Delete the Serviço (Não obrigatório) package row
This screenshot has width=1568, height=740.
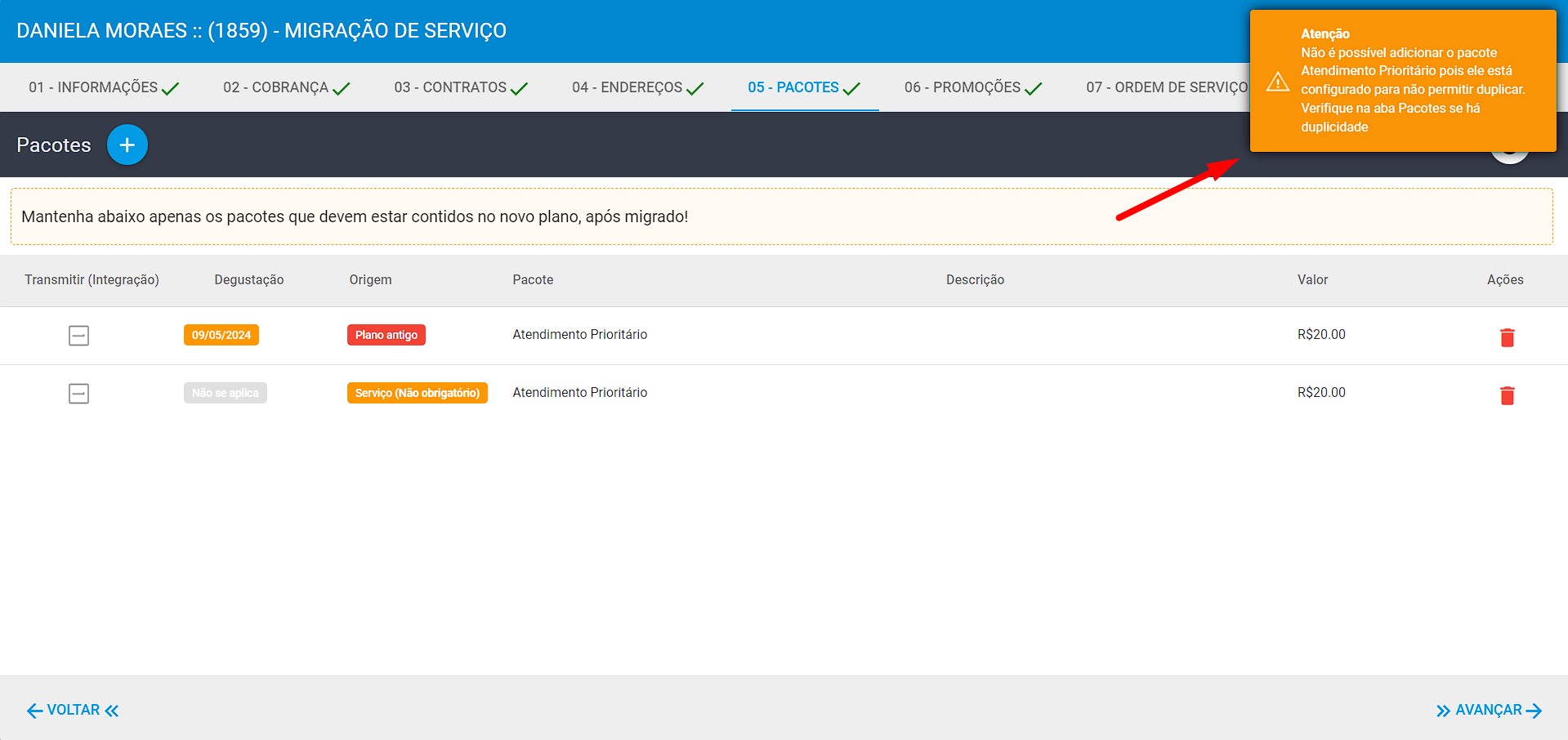click(x=1508, y=395)
